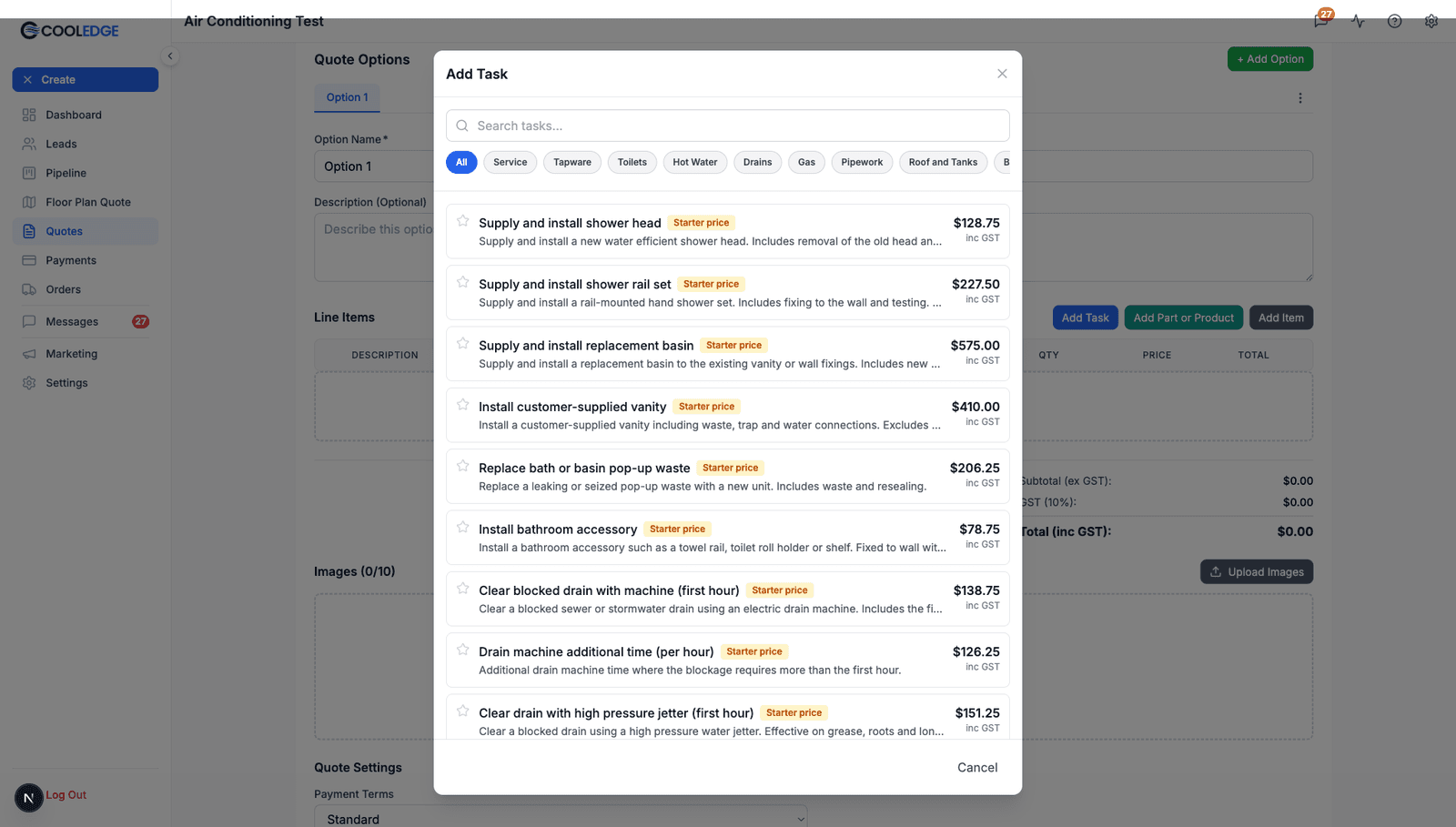This screenshot has width=1456, height=827.
Task: Star the Supply and install replacement basin task
Action: [463, 343]
